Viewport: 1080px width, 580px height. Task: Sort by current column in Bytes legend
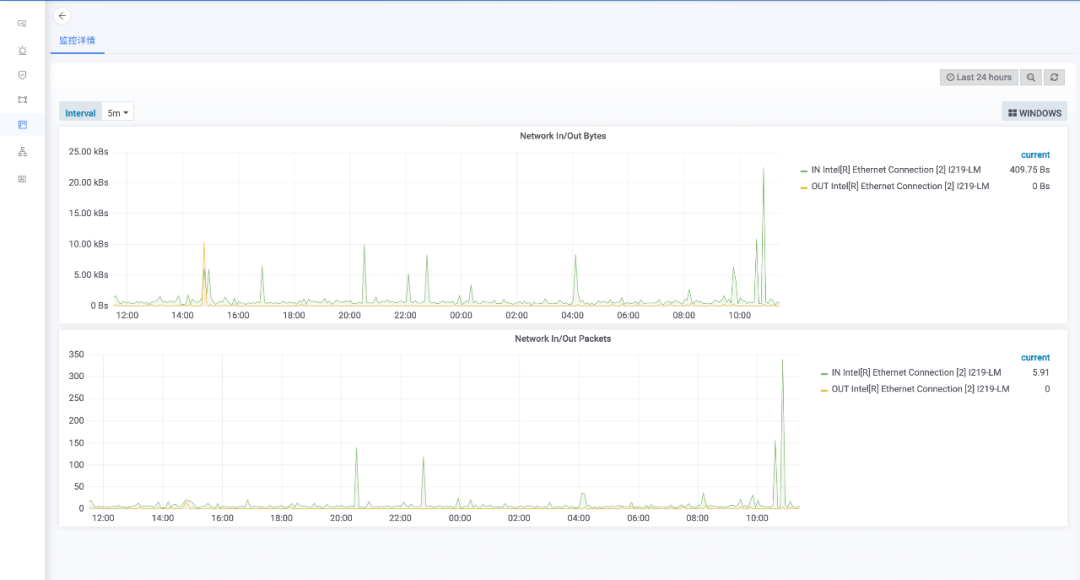pos(1034,155)
